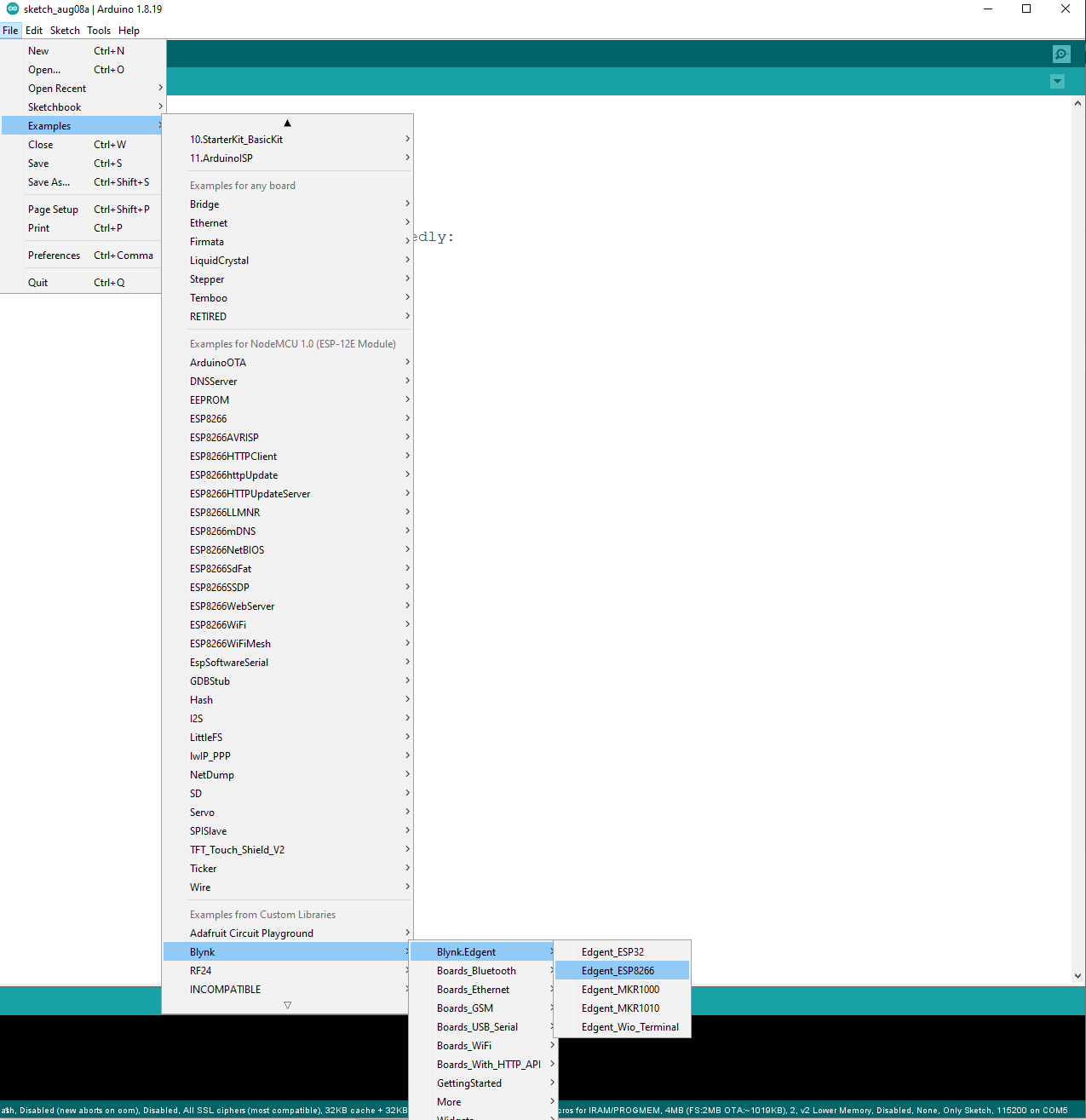Open the Edgent_Wio_Terminal example

click(622, 1027)
